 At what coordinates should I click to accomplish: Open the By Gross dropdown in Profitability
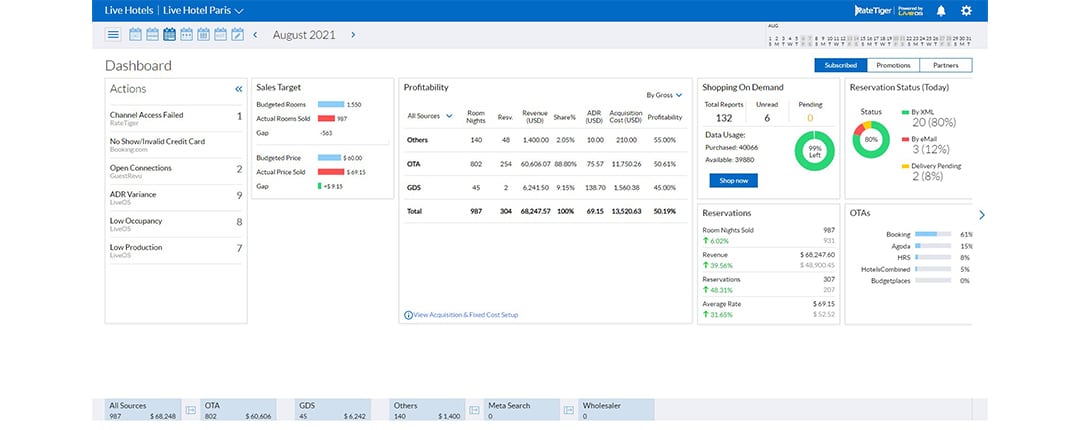pyautogui.click(x=665, y=95)
